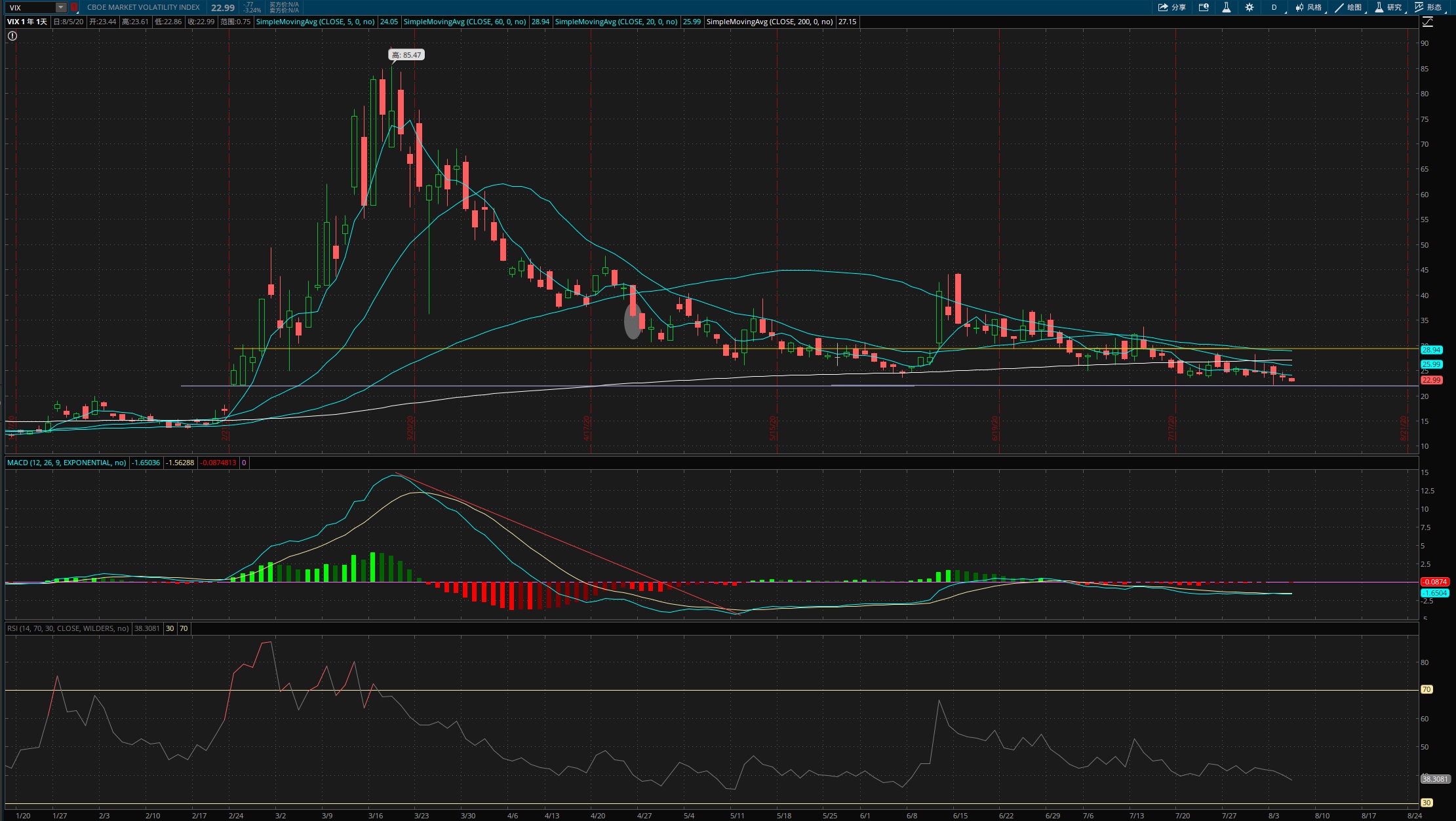This screenshot has width=1456, height=821.
Task: Click the 28.94 price axis bubble
Action: pos(1431,350)
